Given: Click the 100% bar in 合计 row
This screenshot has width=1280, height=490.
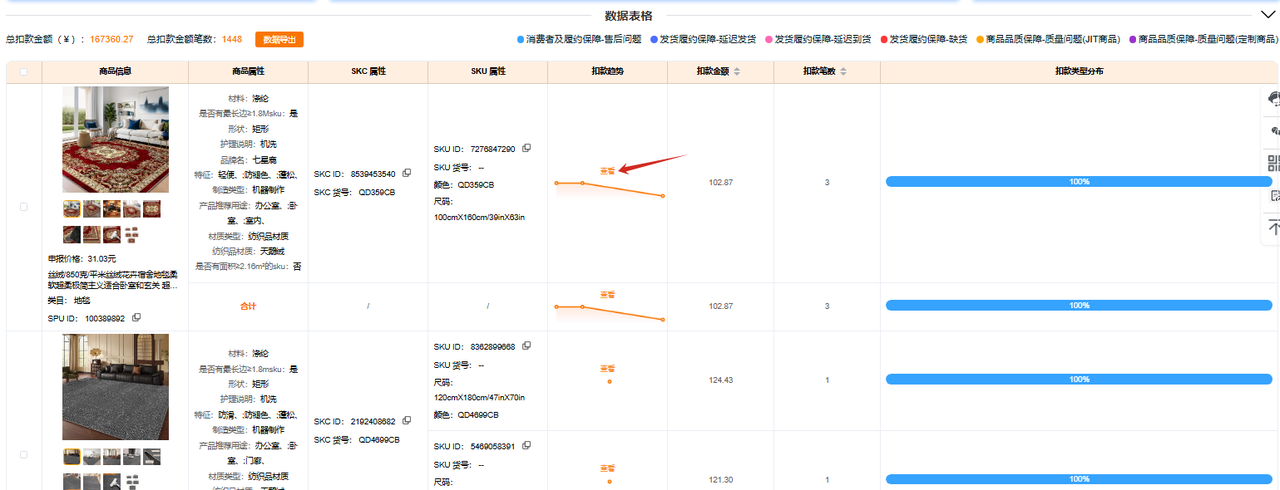Looking at the screenshot, I should tap(1078, 306).
